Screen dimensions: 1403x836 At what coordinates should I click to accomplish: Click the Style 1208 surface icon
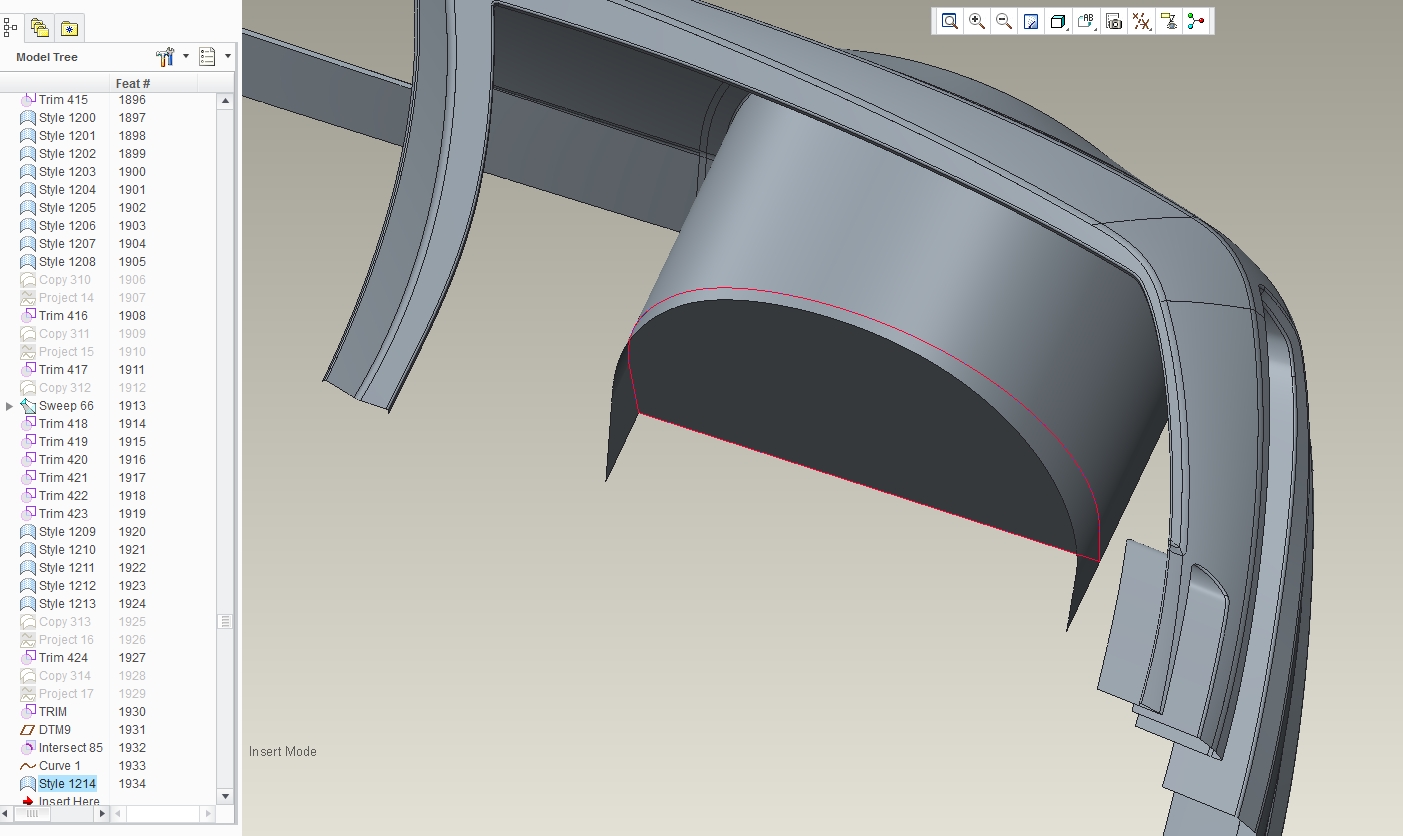(x=28, y=262)
